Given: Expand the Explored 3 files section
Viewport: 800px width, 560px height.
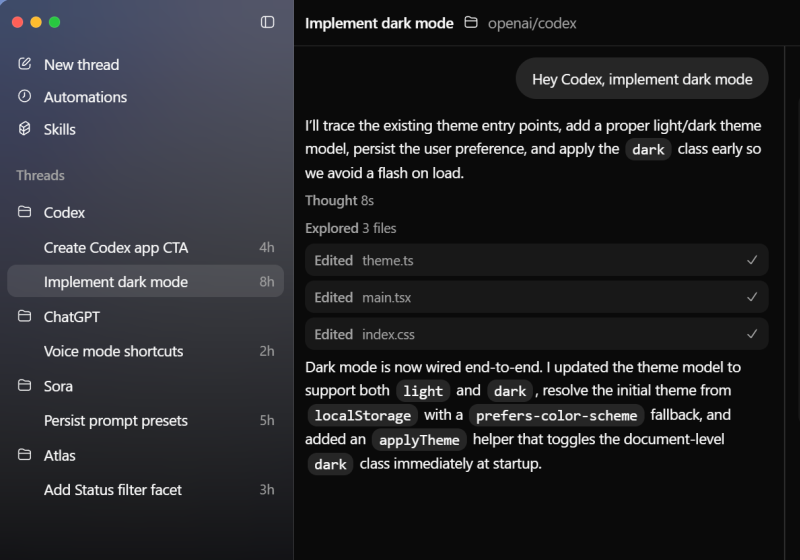Looking at the screenshot, I should point(350,228).
